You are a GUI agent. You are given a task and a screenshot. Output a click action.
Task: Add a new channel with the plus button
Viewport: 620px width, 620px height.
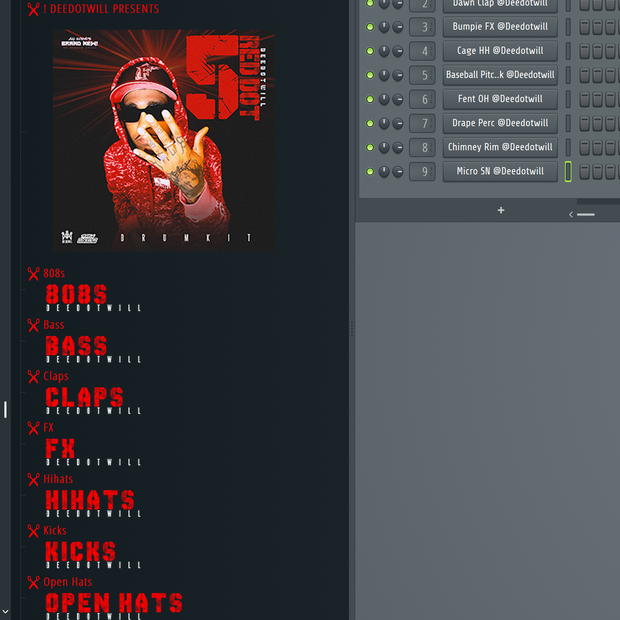(x=501, y=210)
